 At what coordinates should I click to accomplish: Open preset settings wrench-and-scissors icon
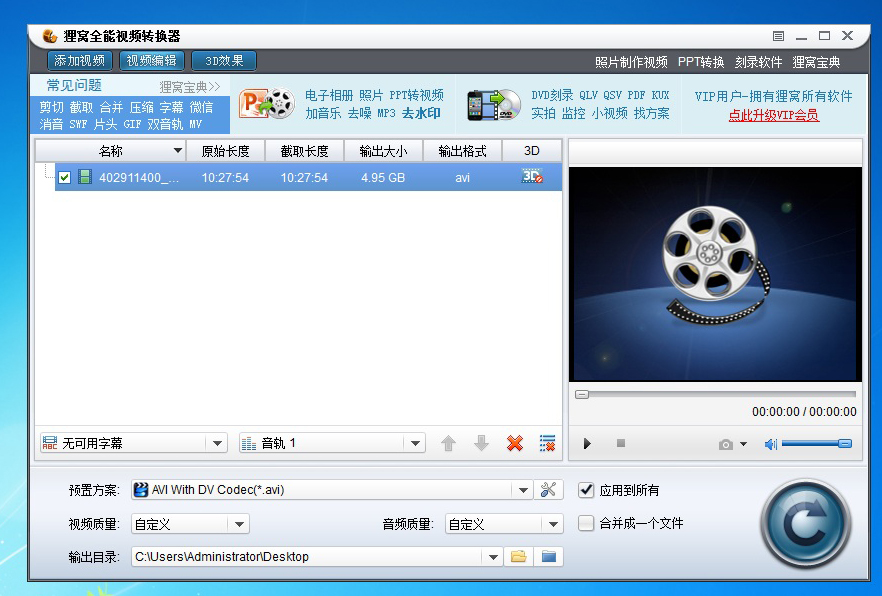pos(548,490)
